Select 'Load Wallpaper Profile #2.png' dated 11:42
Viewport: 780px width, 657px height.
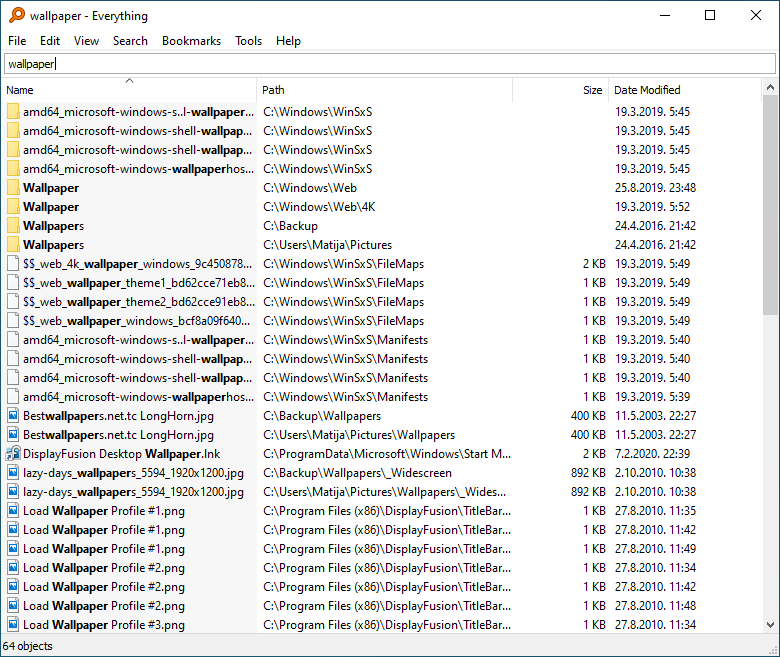pos(103,587)
